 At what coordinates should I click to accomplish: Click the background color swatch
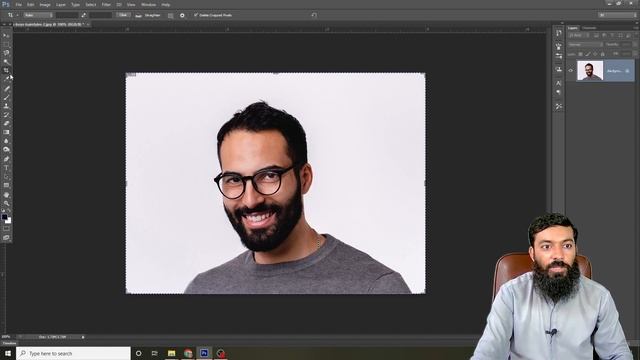(x=8, y=221)
